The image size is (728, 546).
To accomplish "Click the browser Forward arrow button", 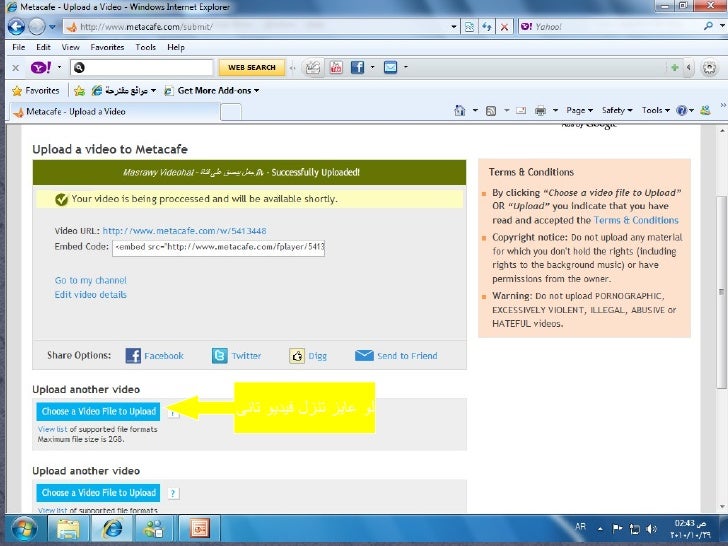I will tap(37, 26).
